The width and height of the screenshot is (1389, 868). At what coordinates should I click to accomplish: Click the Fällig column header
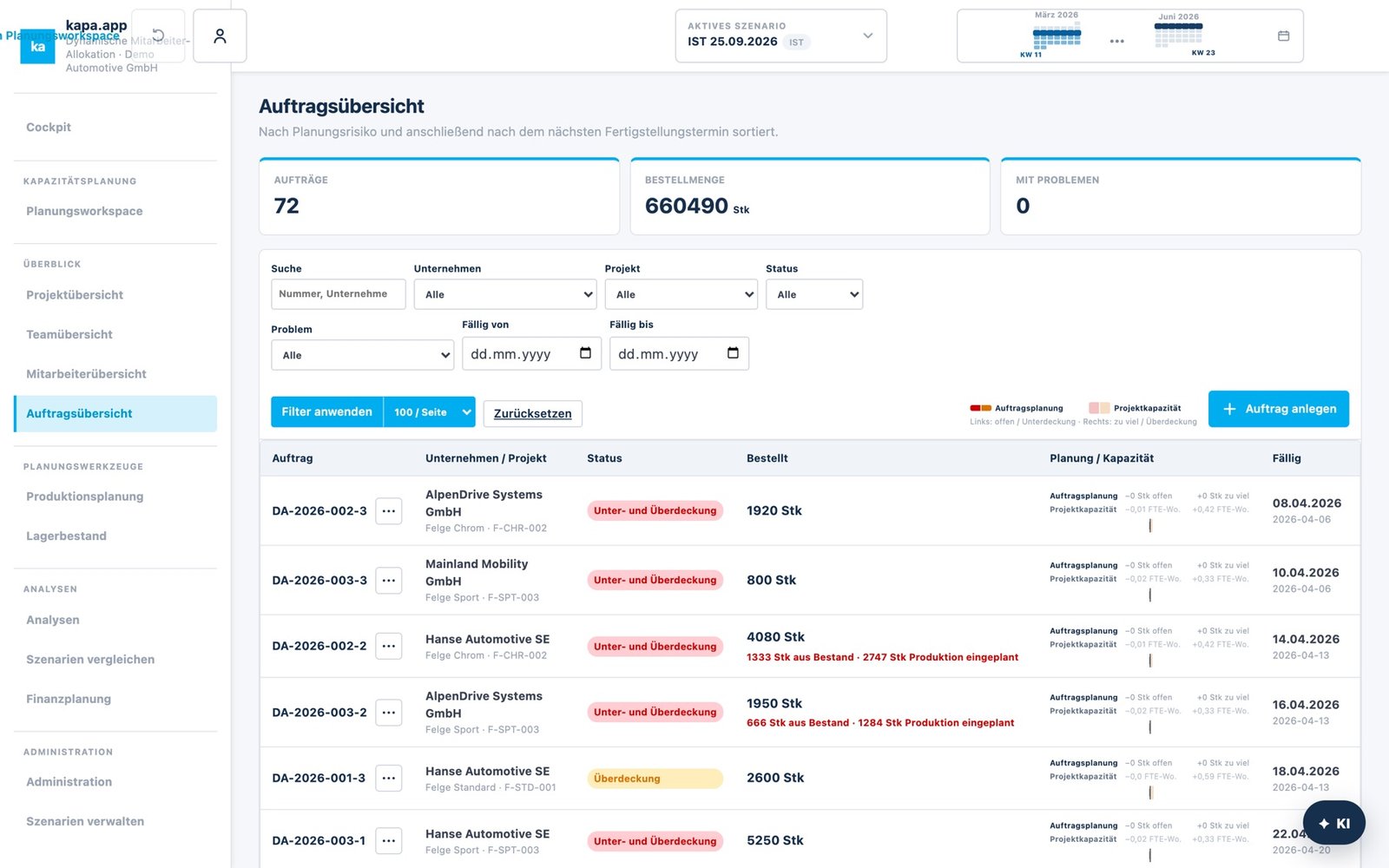click(x=1287, y=458)
